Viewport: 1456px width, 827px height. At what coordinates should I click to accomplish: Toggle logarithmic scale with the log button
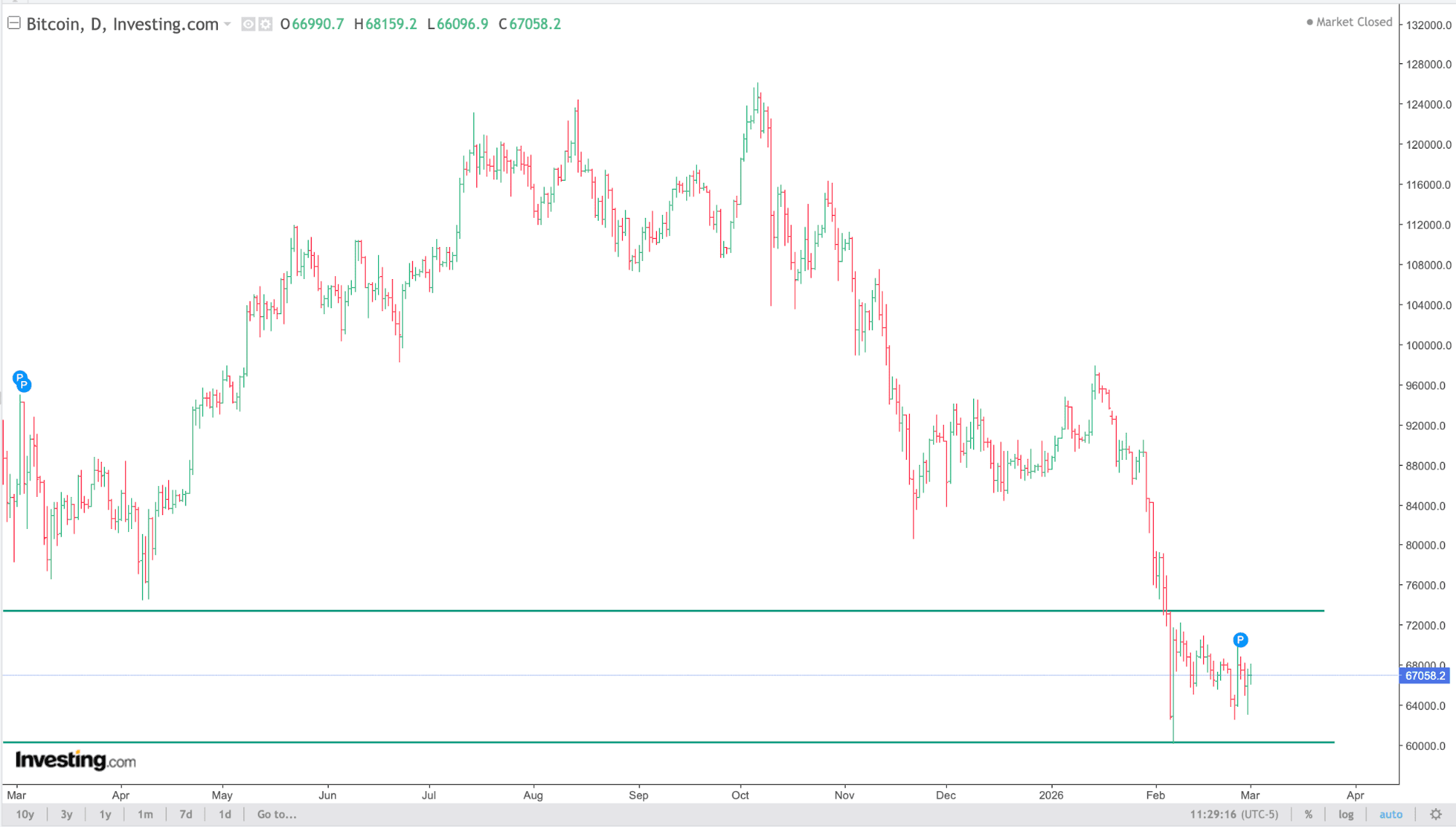pos(1346,814)
